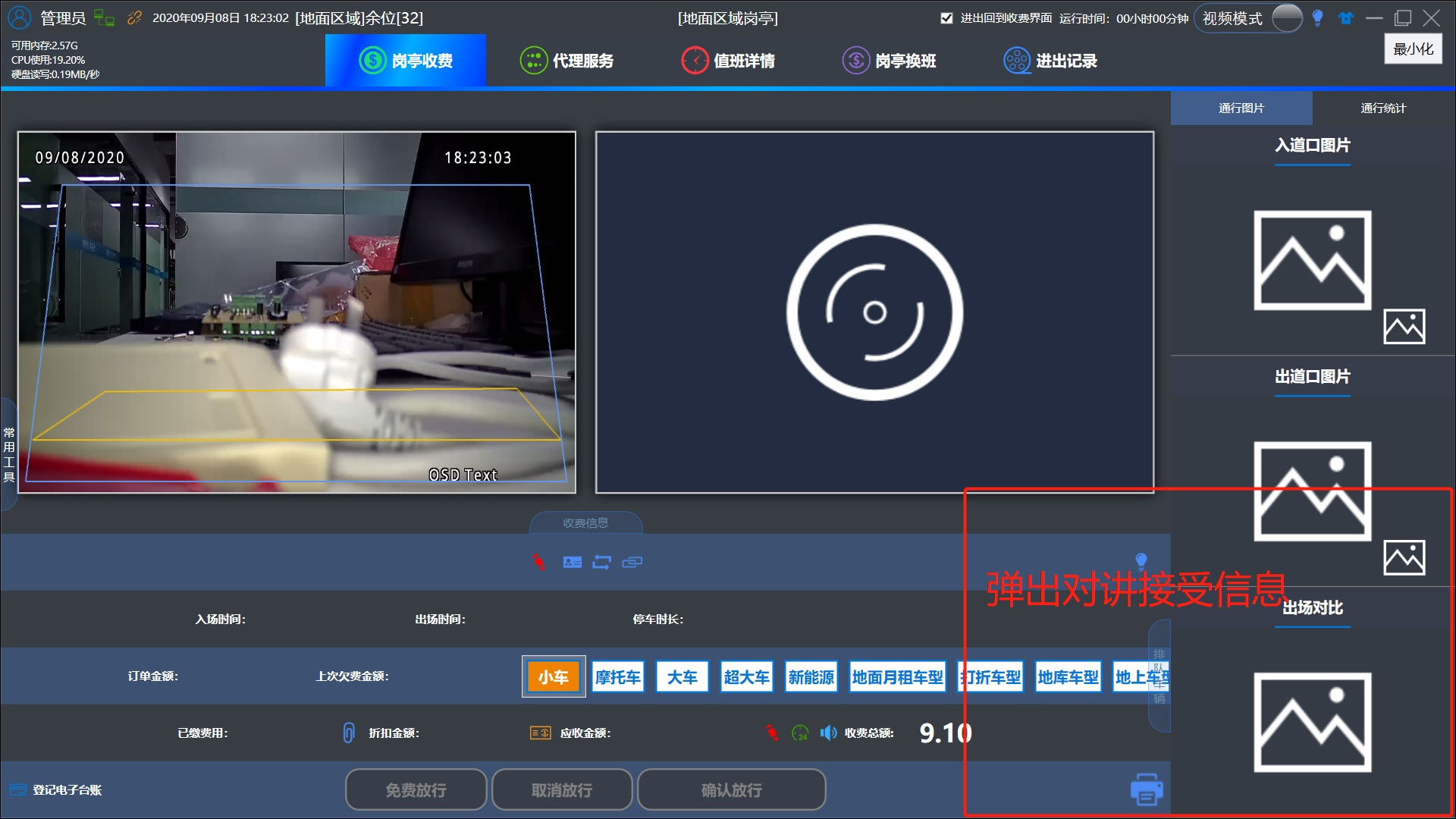
Task: Click the network connection status icon
Action: pos(104,18)
